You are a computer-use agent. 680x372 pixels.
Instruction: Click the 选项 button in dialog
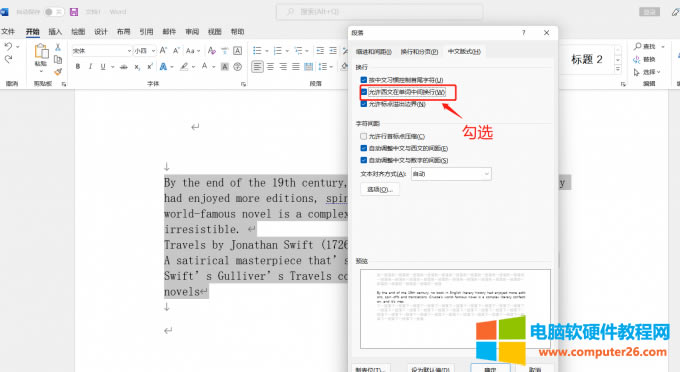[x=379, y=189]
